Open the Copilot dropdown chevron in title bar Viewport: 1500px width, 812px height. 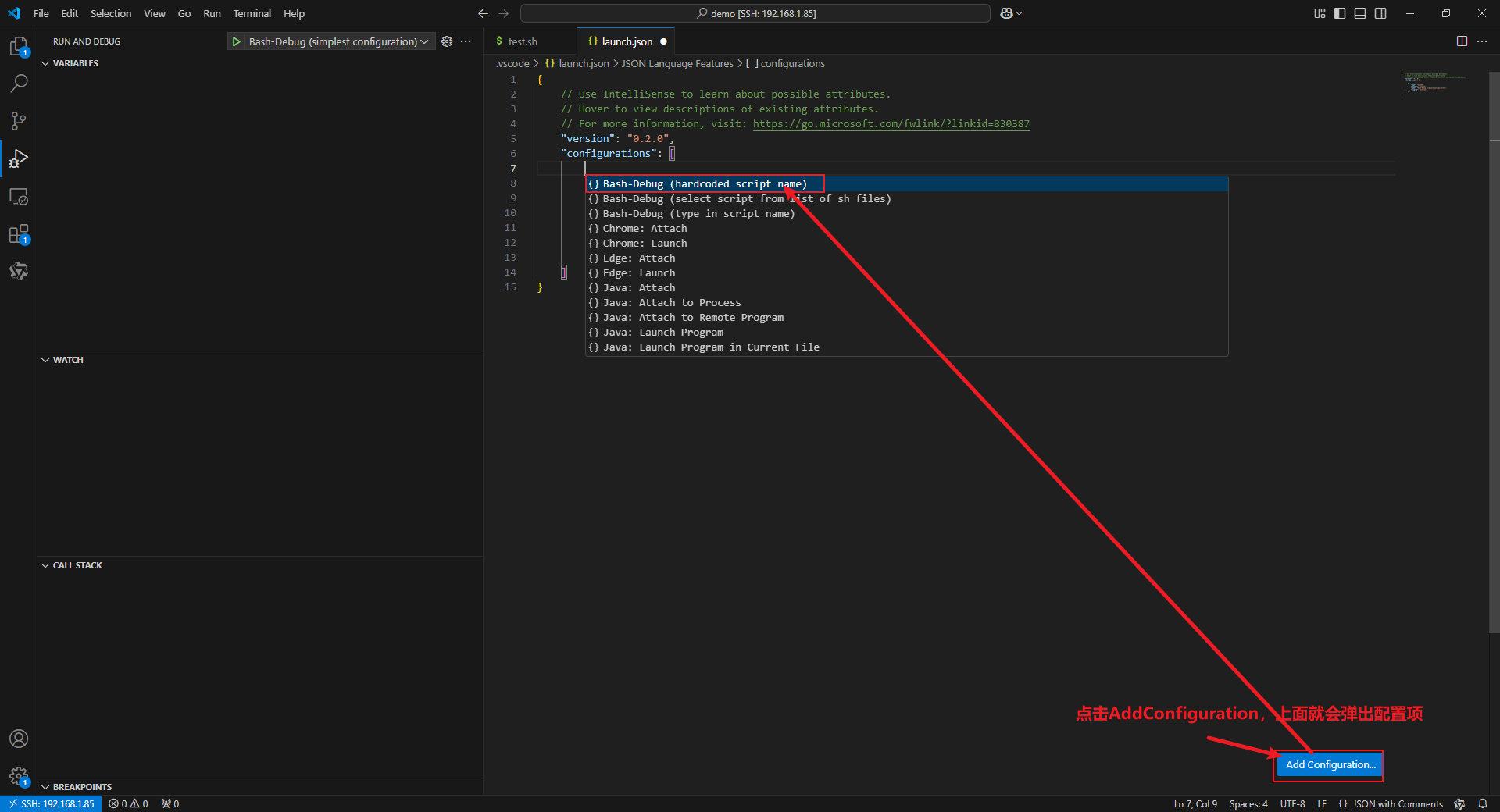click(x=1020, y=13)
